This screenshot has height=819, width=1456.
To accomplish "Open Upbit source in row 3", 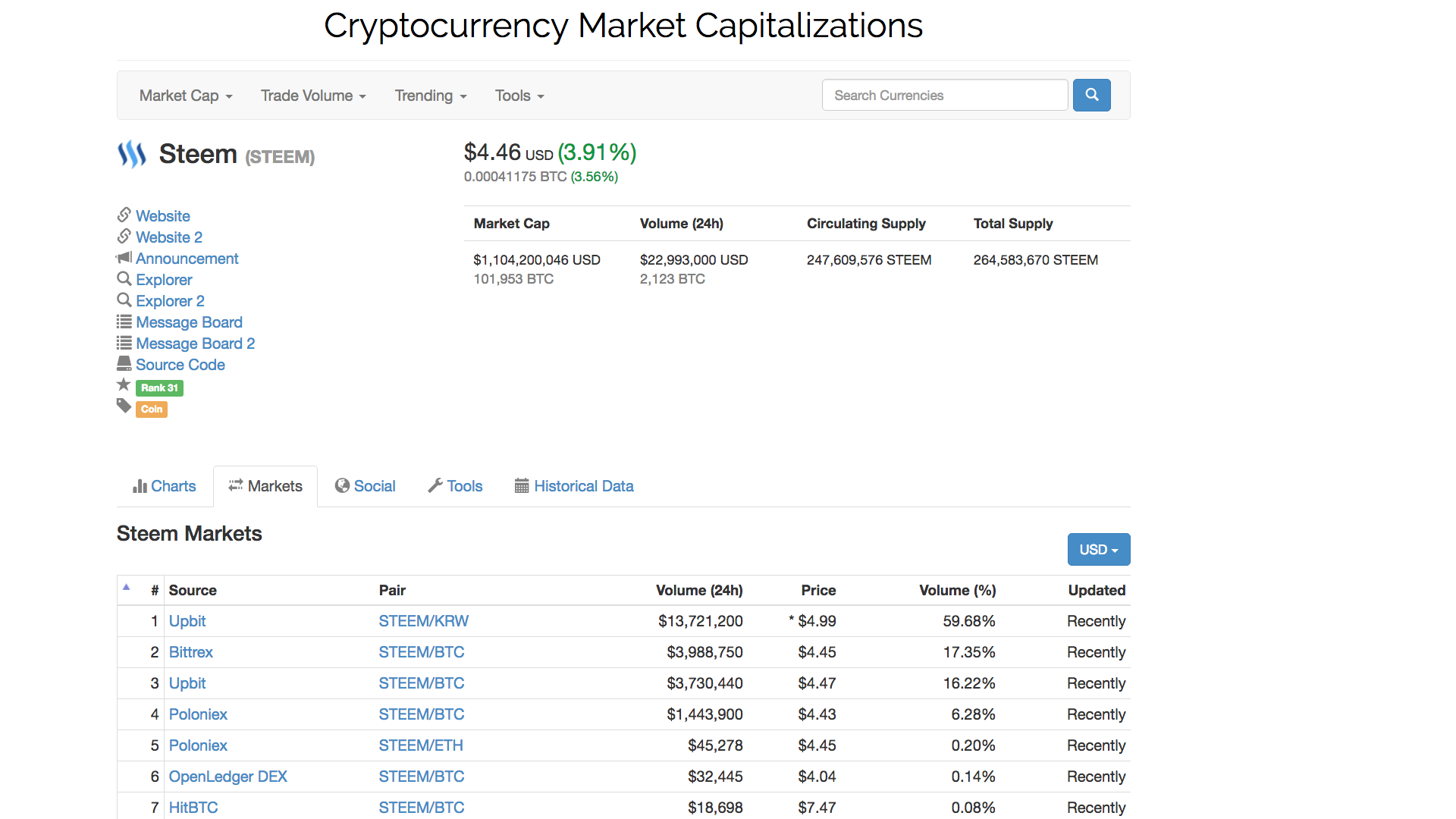I will tap(187, 683).
